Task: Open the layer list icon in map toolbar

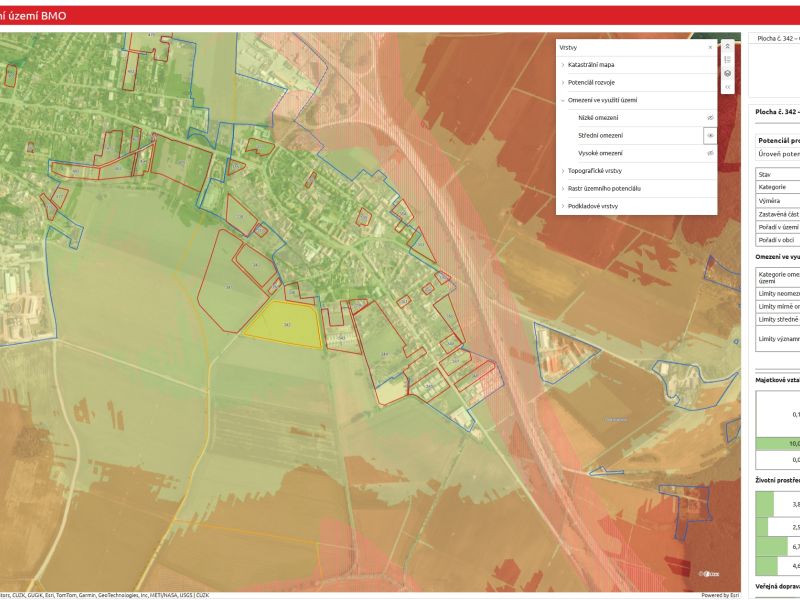Action: [x=727, y=60]
